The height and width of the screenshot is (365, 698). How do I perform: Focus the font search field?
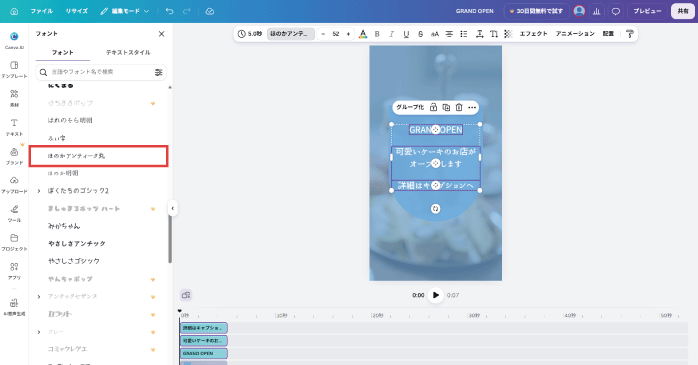(x=101, y=72)
